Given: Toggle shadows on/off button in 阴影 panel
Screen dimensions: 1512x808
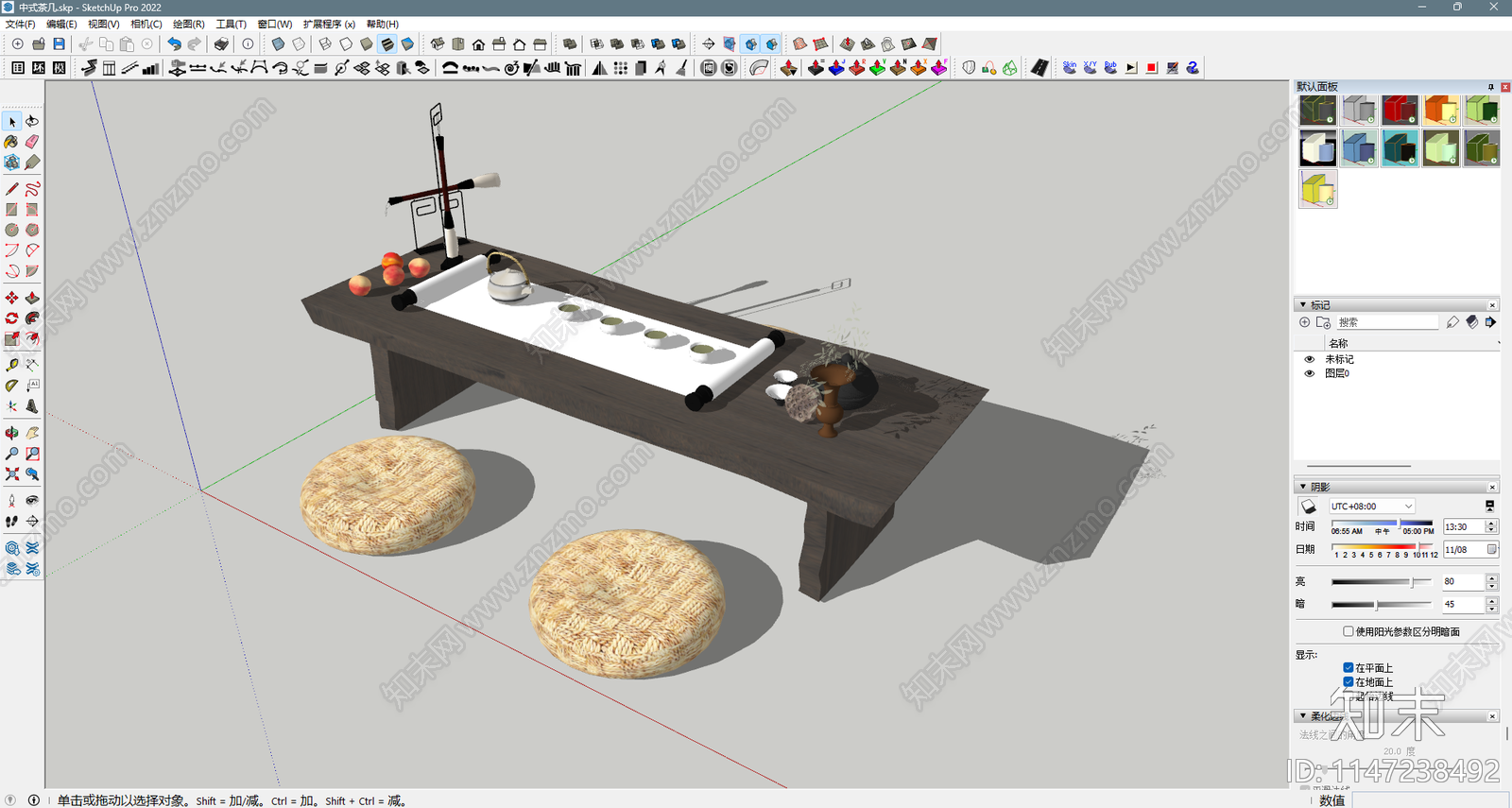Looking at the screenshot, I should [x=1308, y=507].
